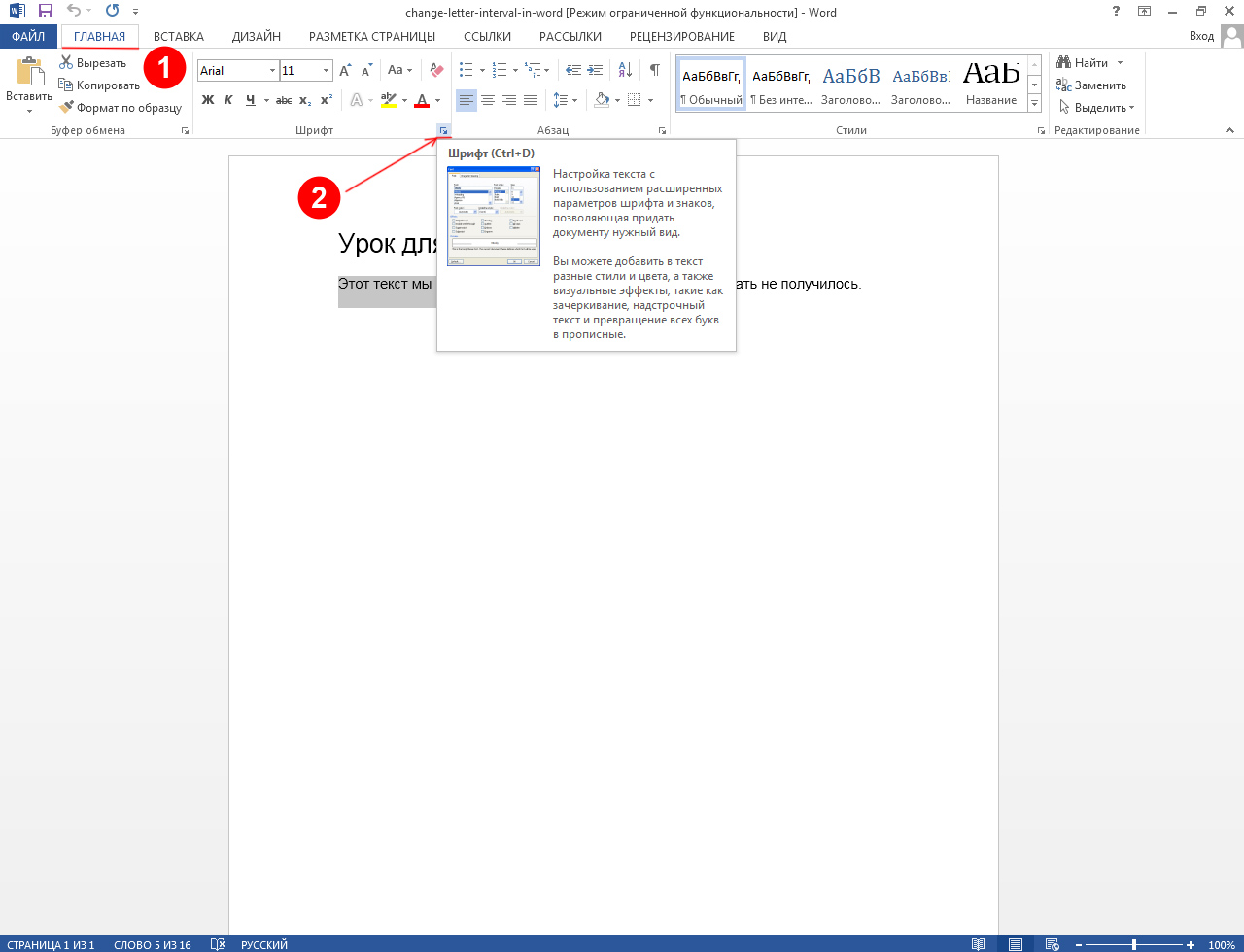1244x952 pixels.
Task: Switch to the ДИЗАЙН tab
Action: click(257, 37)
